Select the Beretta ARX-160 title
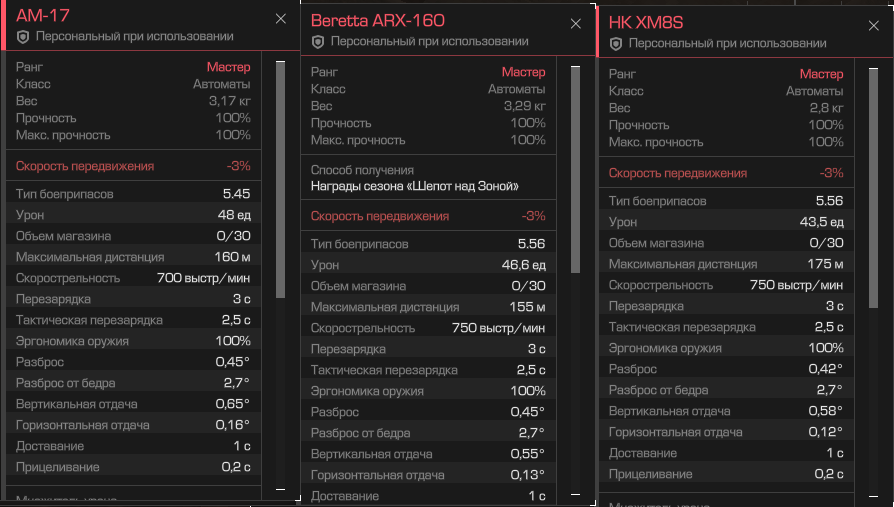This screenshot has width=894, height=507. click(x=377, y=21)
